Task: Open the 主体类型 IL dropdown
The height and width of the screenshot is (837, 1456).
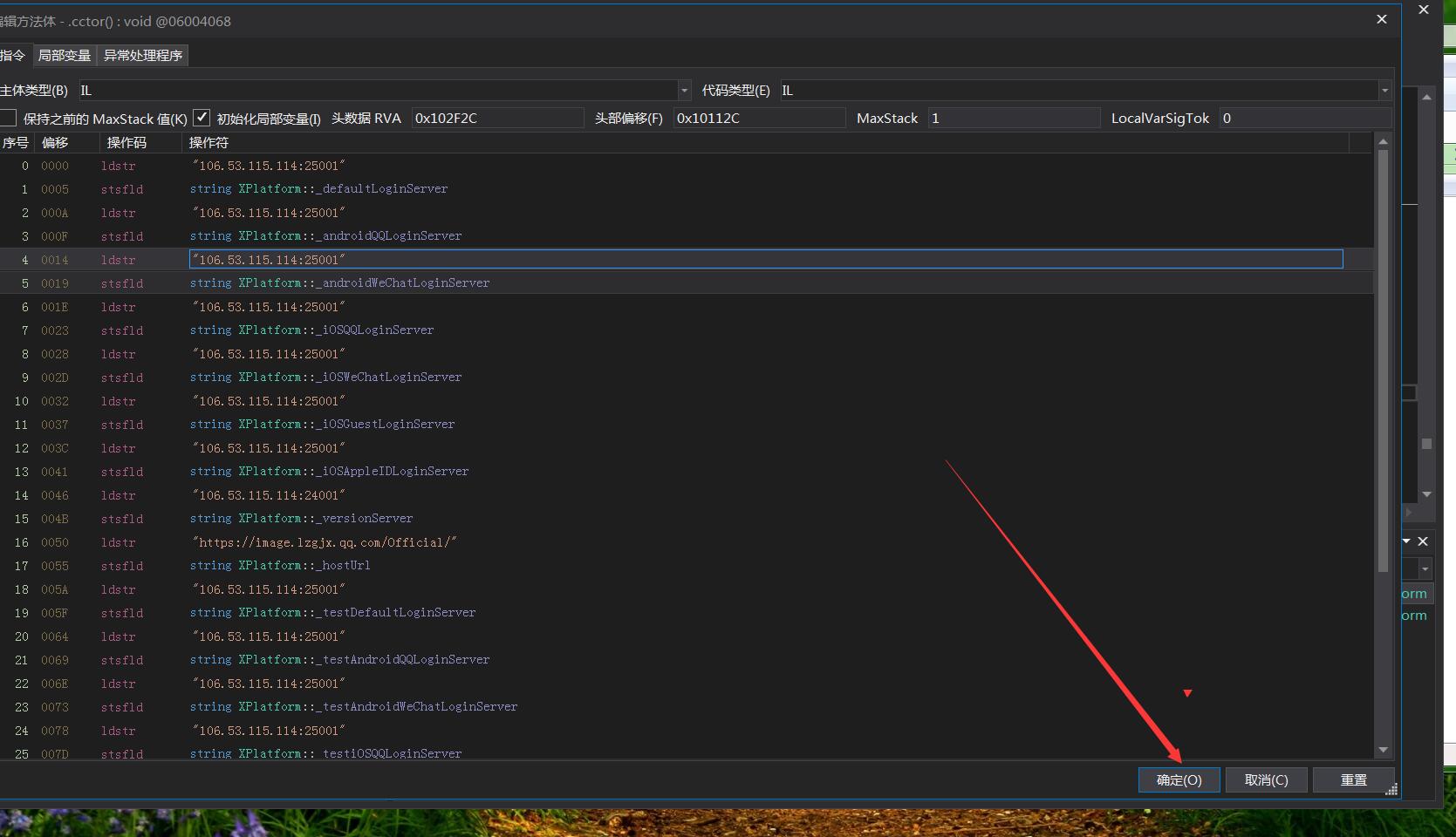Action: [684, 90]
